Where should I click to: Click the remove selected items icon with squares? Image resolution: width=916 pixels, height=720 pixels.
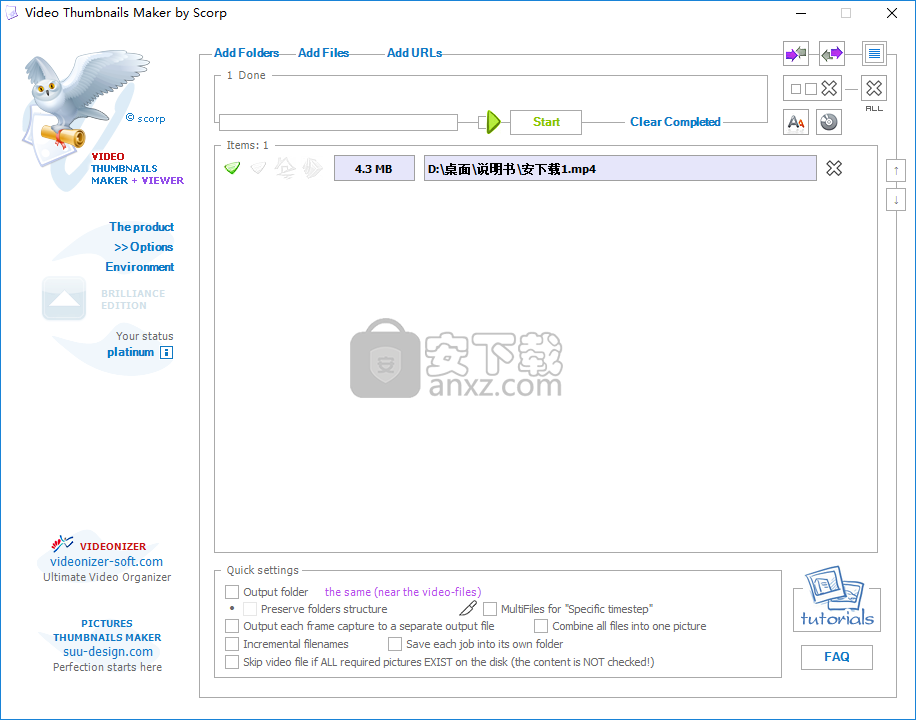[x=813, y=88]
